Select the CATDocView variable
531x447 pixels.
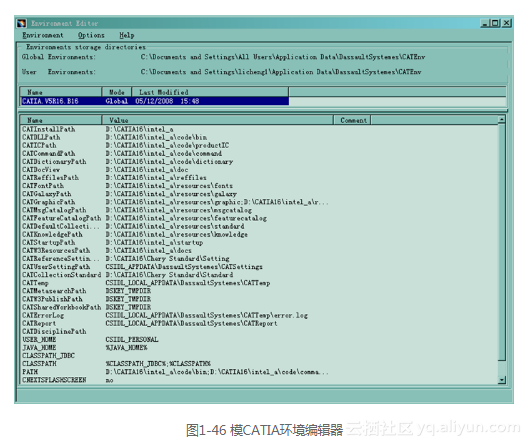tap(41, 170)
